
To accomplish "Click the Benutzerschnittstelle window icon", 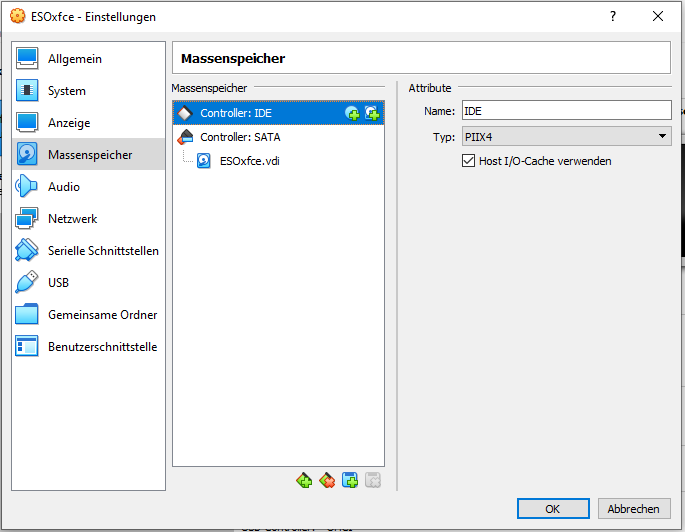I will click(27, 346).
